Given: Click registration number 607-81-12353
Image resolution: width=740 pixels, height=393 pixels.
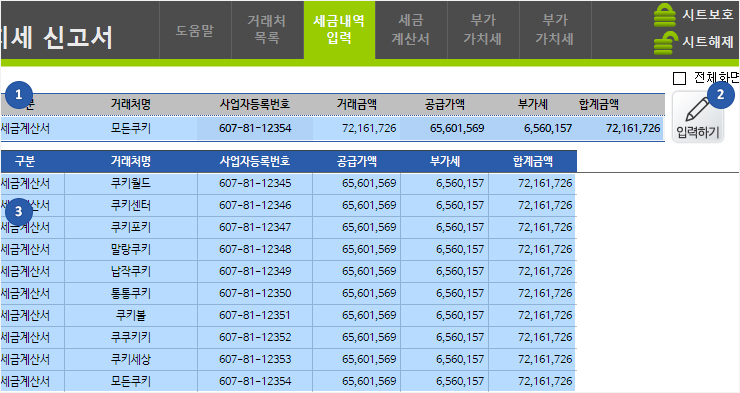Looking at the screenshot, I should tap(255, 360).
